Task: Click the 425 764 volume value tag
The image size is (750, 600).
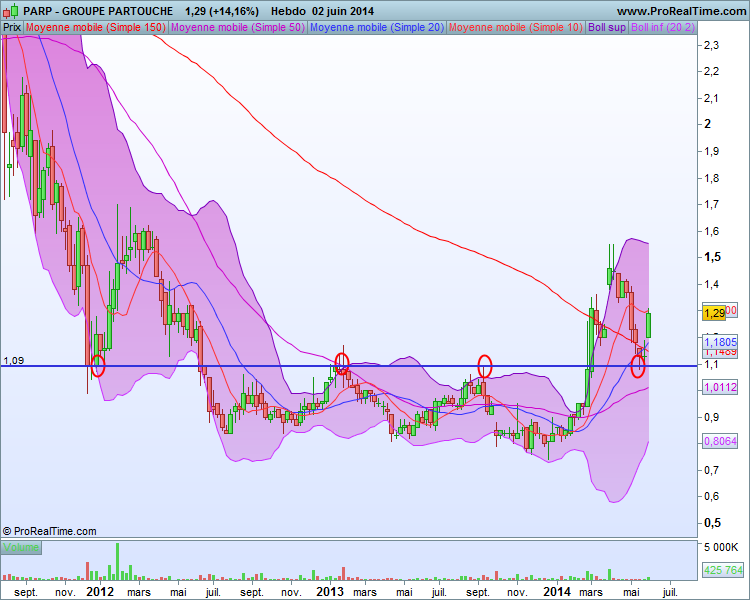Action: (x=723, y=570)
